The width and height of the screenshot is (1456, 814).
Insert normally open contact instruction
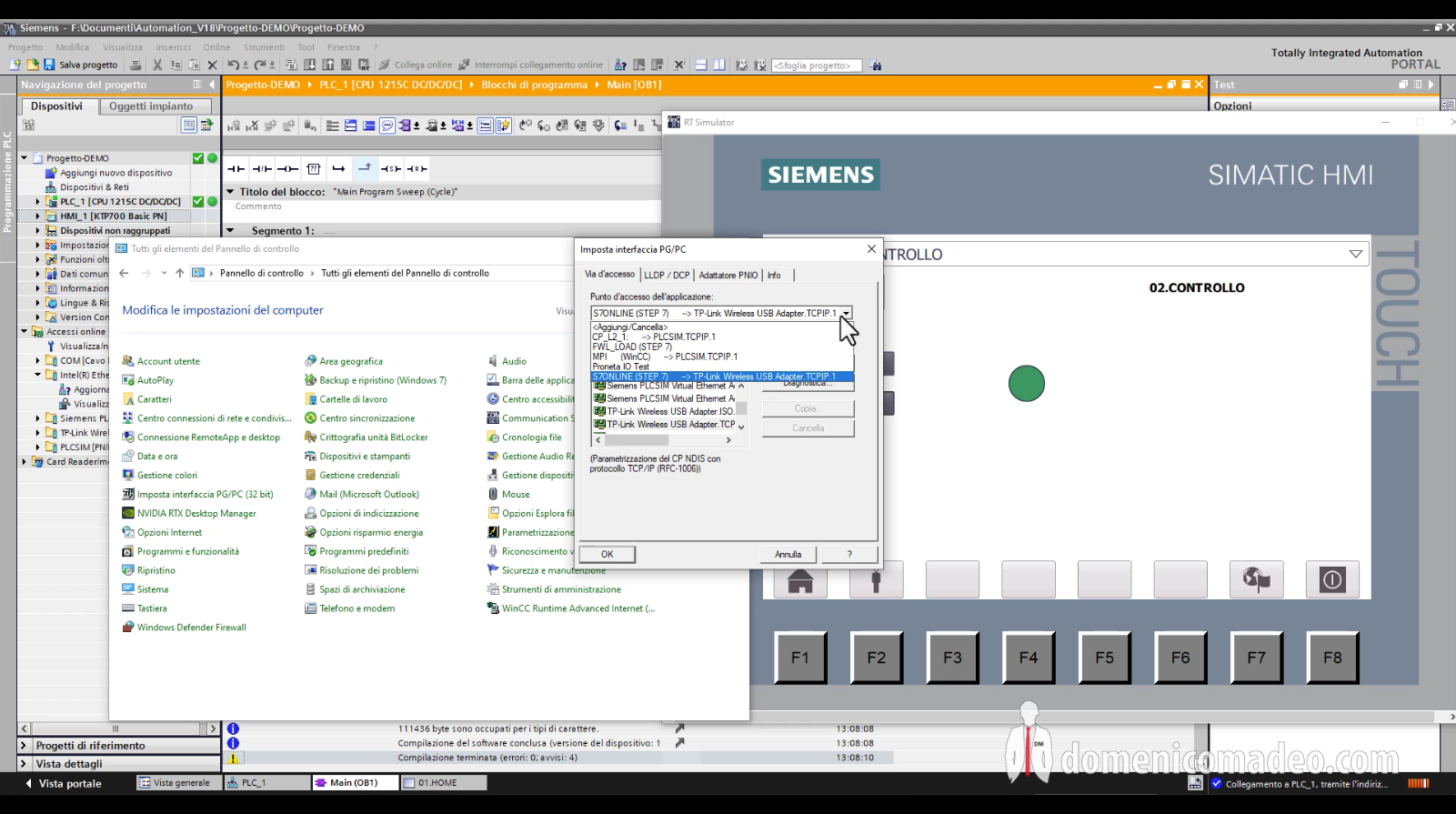click(236, 168)
